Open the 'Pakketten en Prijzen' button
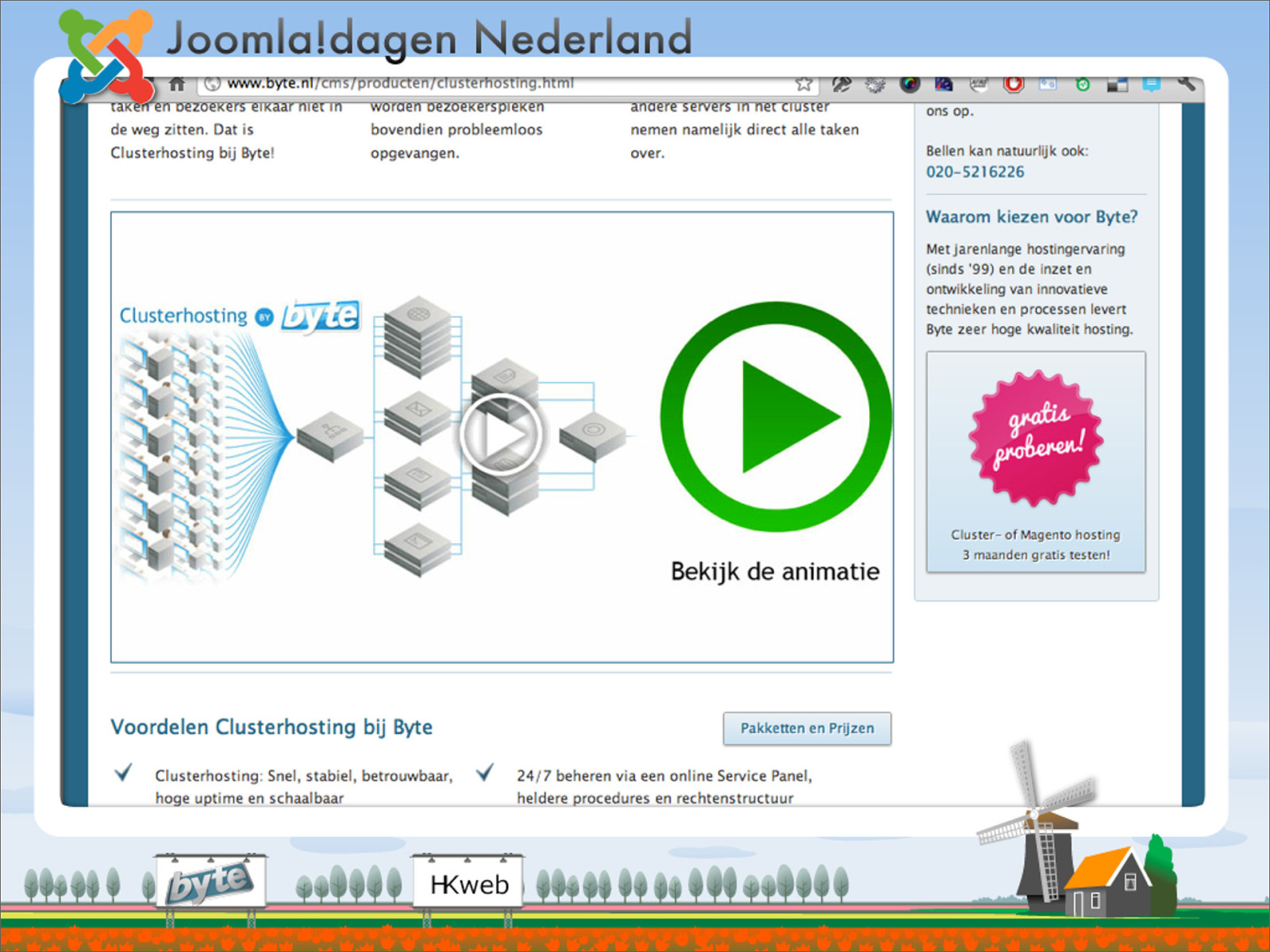 807,728
